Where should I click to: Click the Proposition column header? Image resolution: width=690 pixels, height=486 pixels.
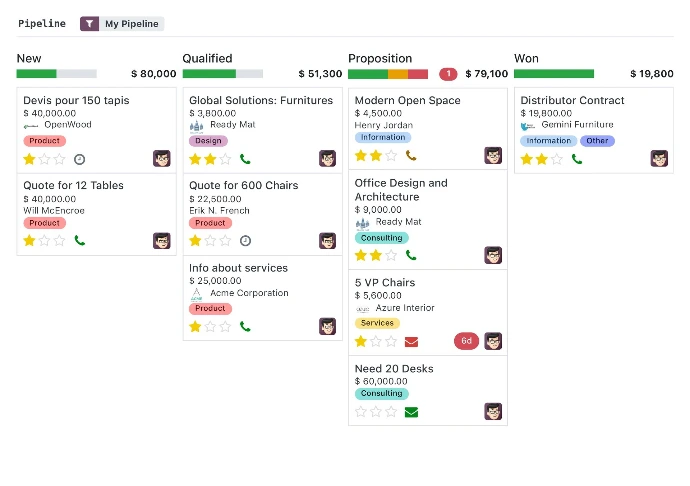pos(380,58)
